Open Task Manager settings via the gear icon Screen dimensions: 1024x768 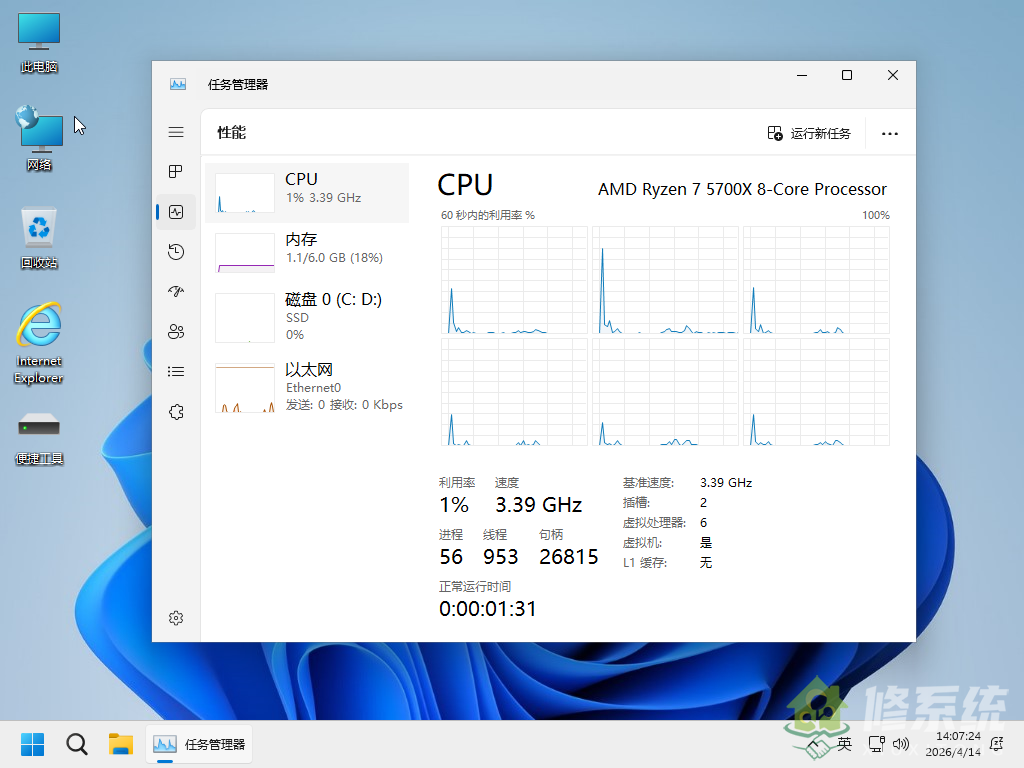coord(176,617)
